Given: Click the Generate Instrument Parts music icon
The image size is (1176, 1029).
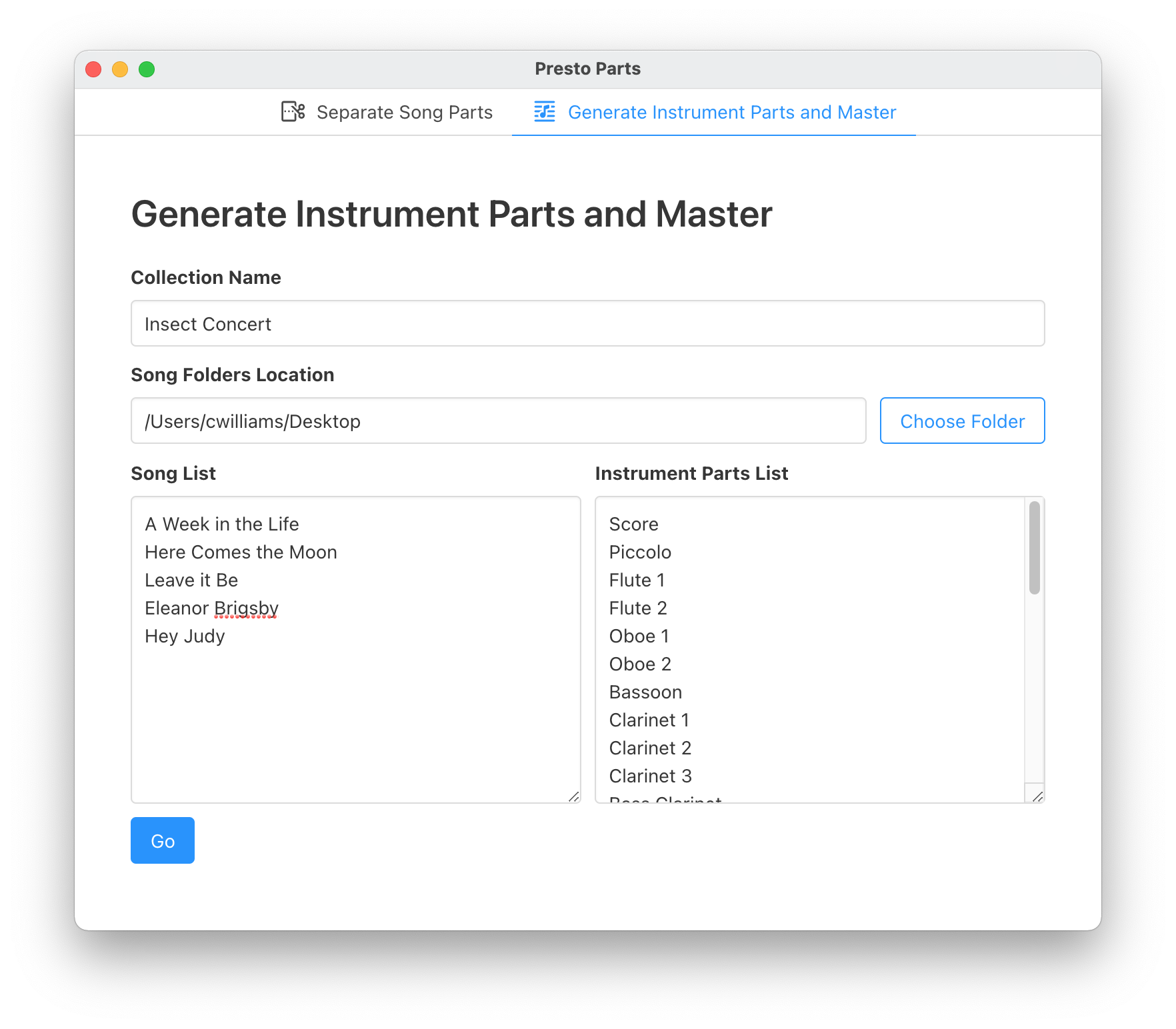Looking at the screenshot, I should tap(544, 111).
